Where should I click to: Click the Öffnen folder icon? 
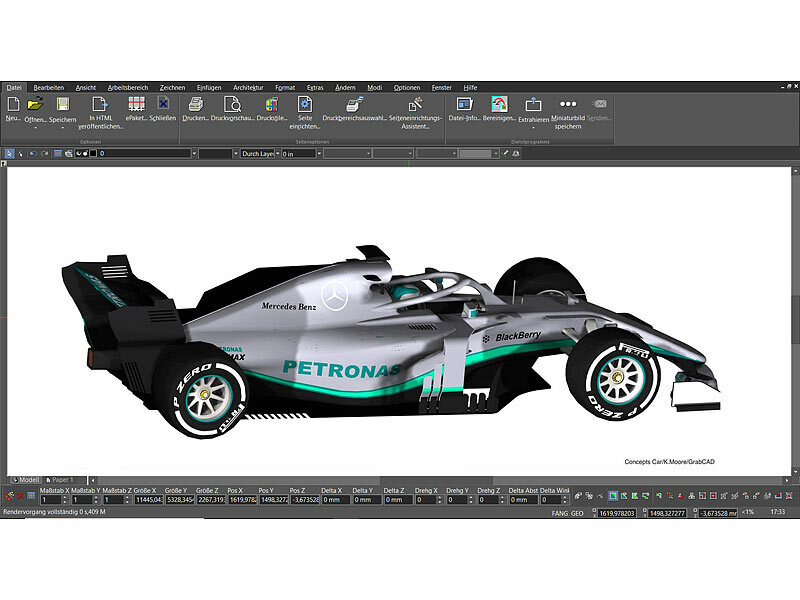coord(35,105)
